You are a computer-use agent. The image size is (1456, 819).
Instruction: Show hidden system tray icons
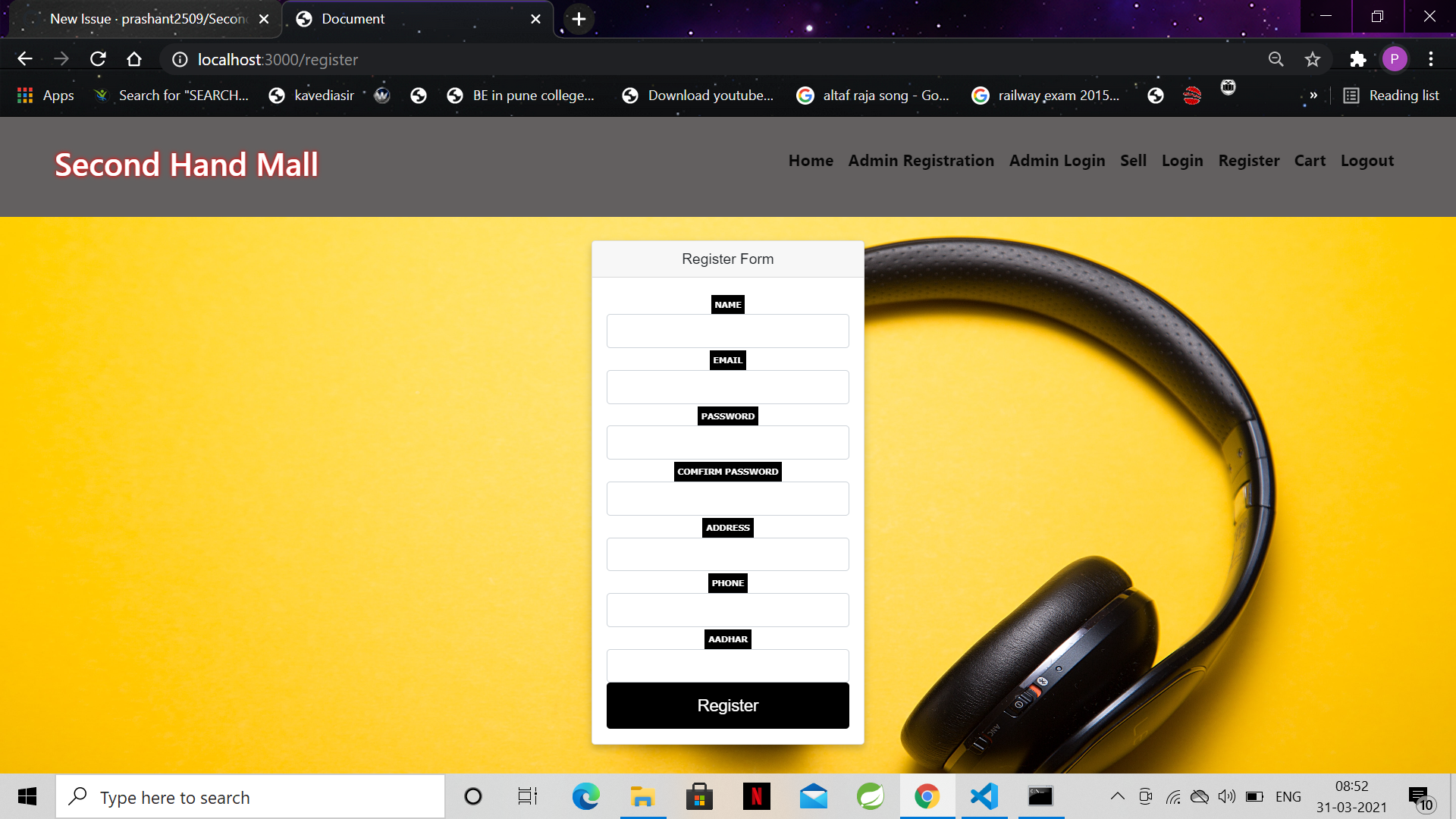(1117, 796)
